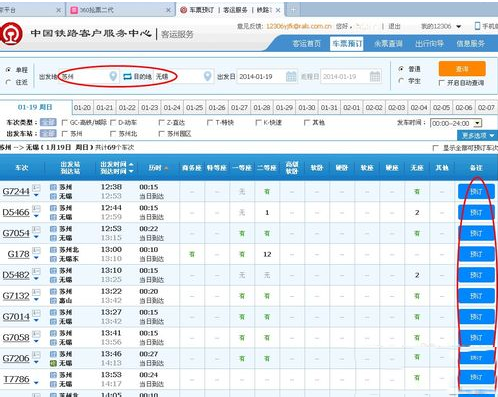Click the 无锡 station icon in G7206 row
This screenshot has height=397, width=498.
pyautogui.click(x=53, y=363)
